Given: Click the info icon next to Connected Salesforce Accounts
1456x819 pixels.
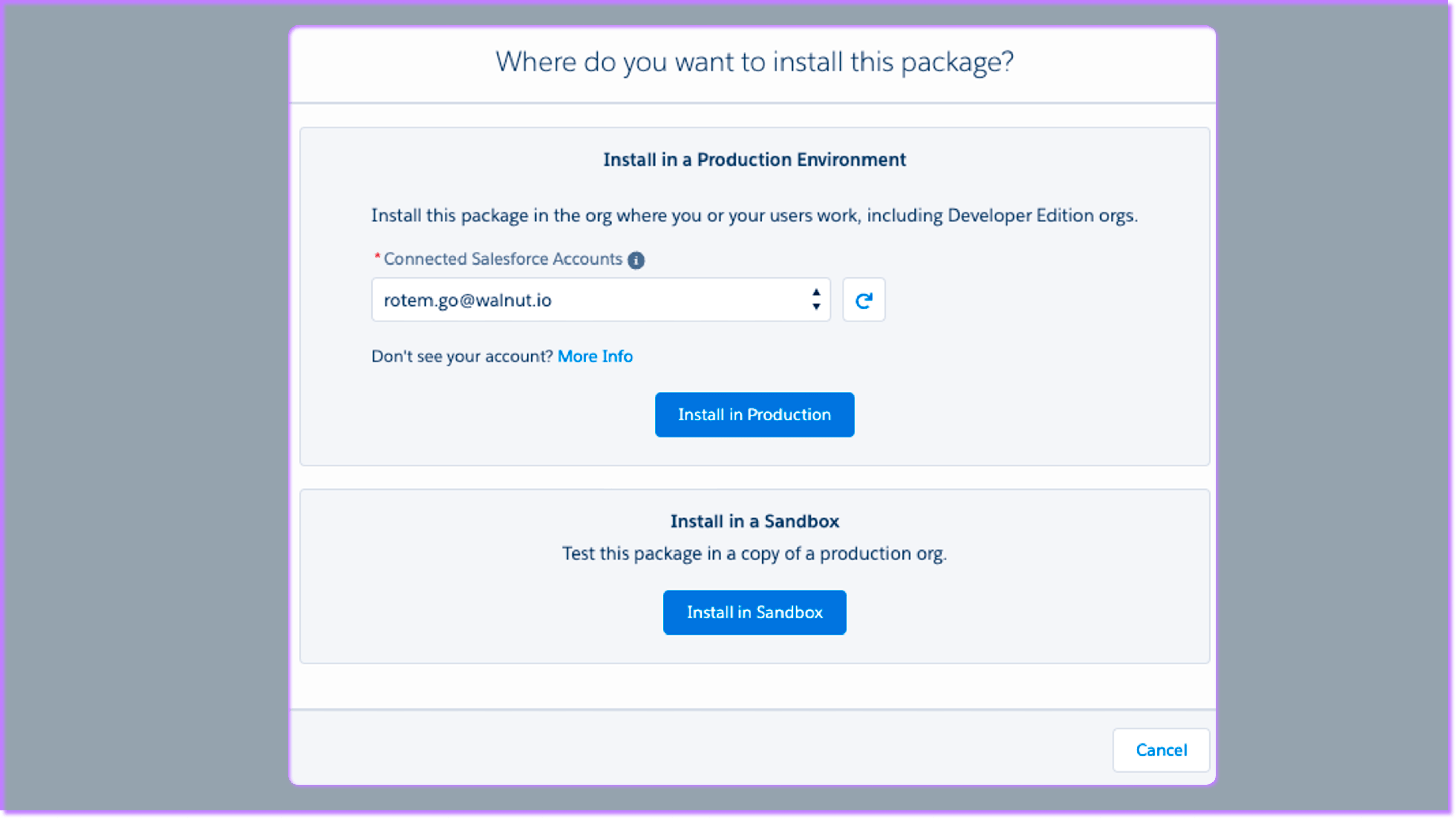Looking at the screenshot, I should point(636,260).
